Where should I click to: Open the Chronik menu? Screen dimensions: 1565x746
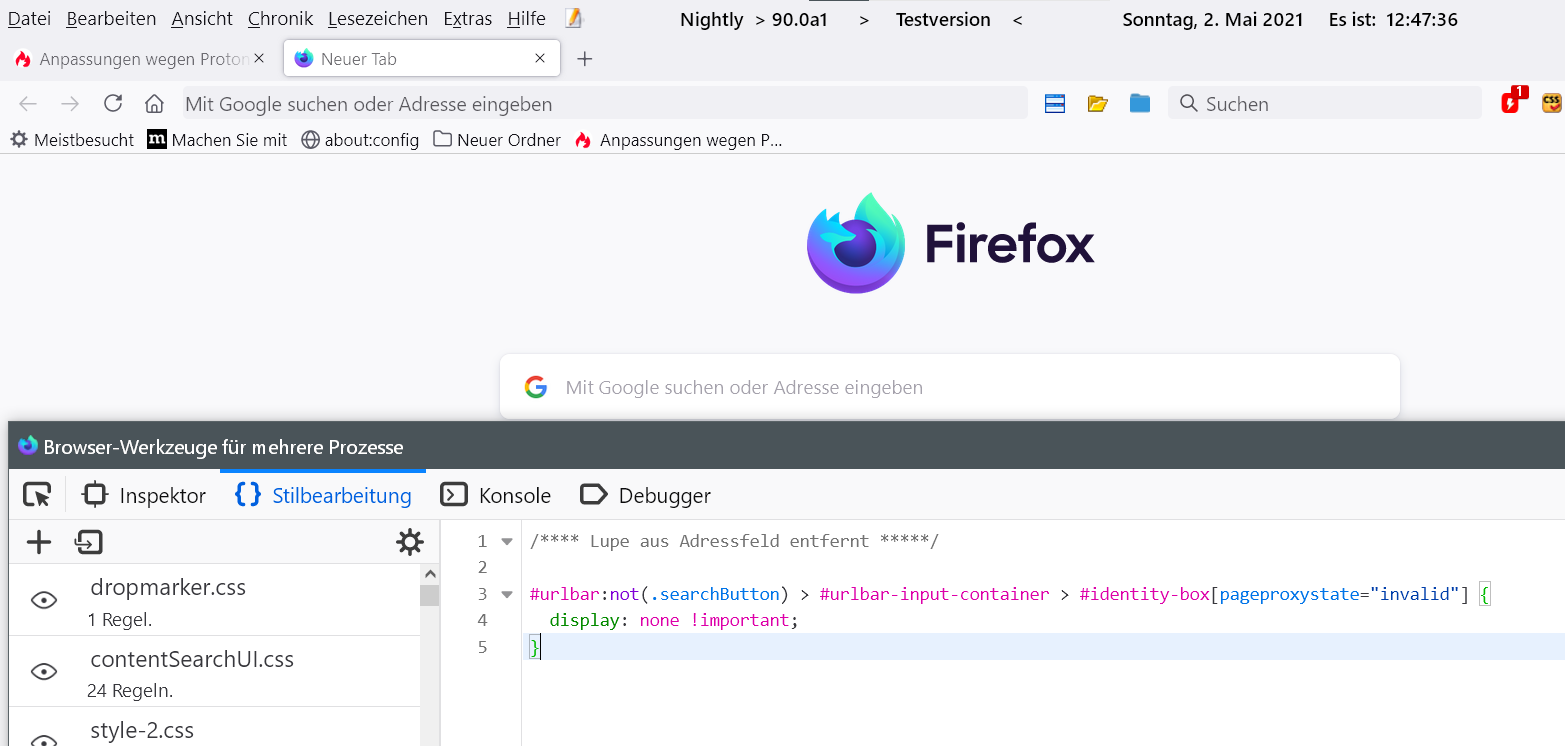coord(280,19)
